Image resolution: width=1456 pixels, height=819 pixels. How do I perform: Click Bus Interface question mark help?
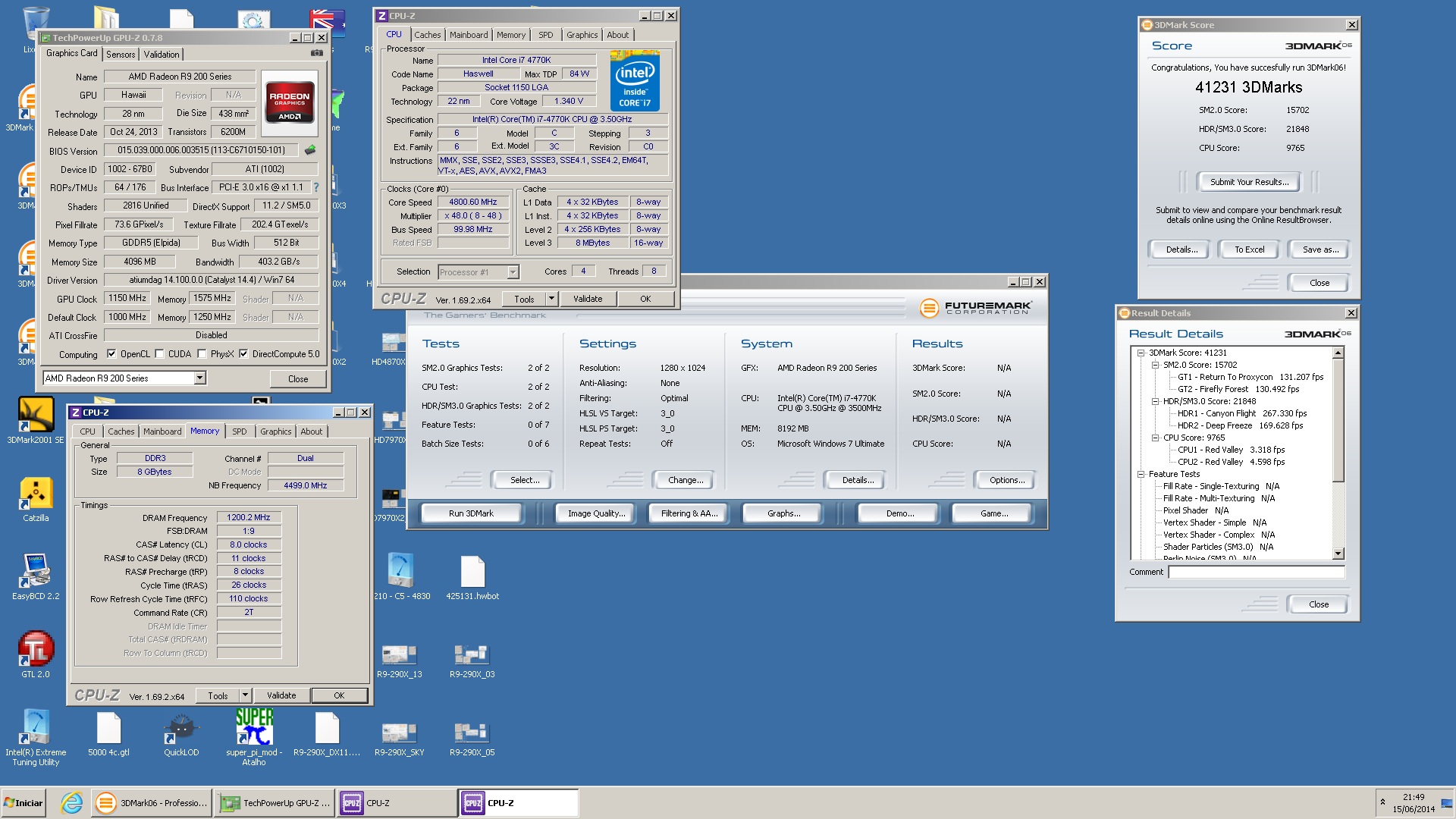316,187
